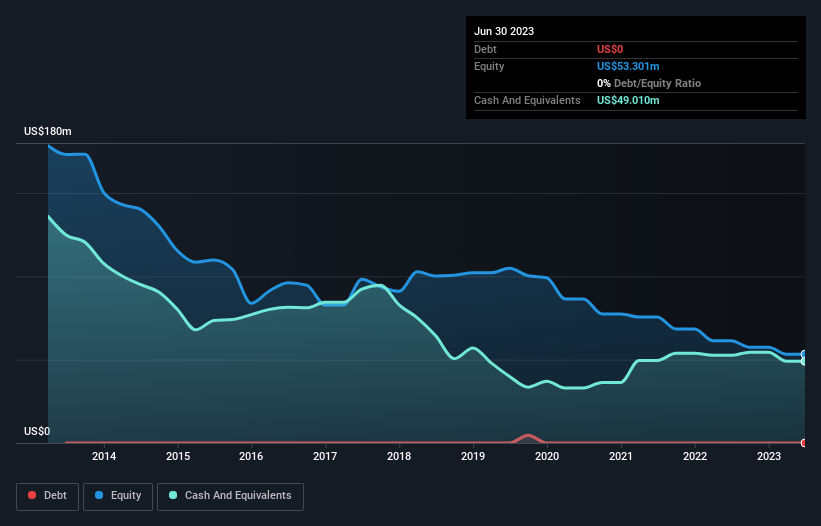
Task: Click the red US$0 debt value
Action: (x=610, y=49)
